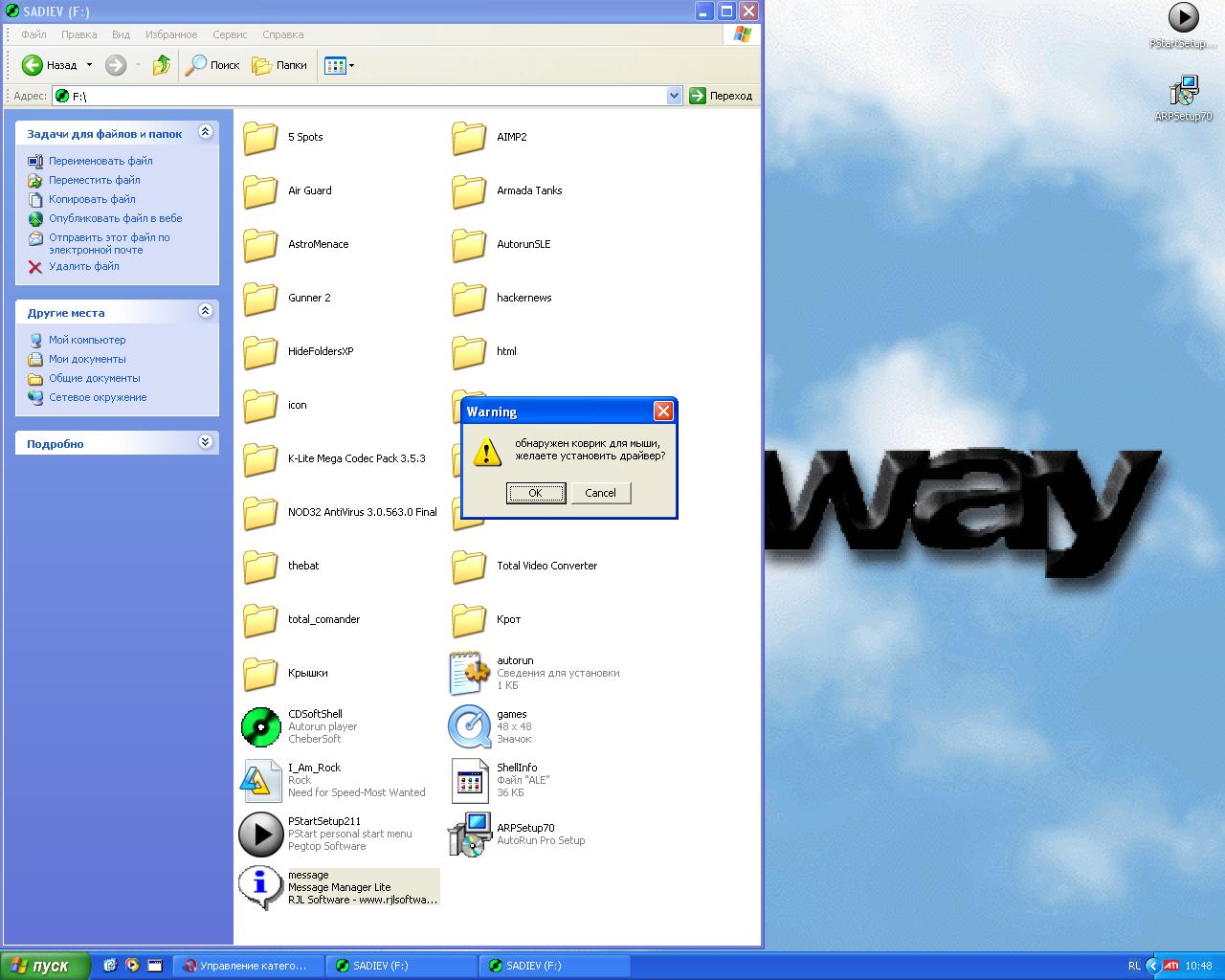Open the CDSoftShell autorun player icon
The width and height of the screenshot is (1225, 980).
click(260, 727)
